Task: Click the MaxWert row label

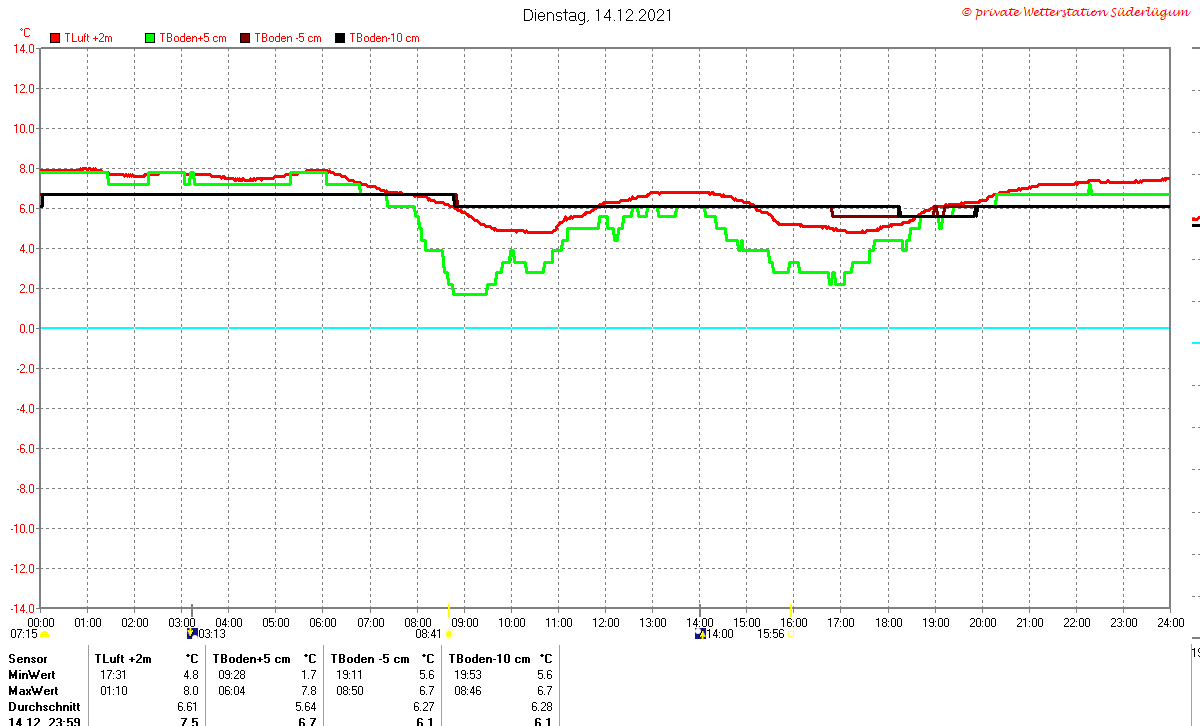Action: 33,691
